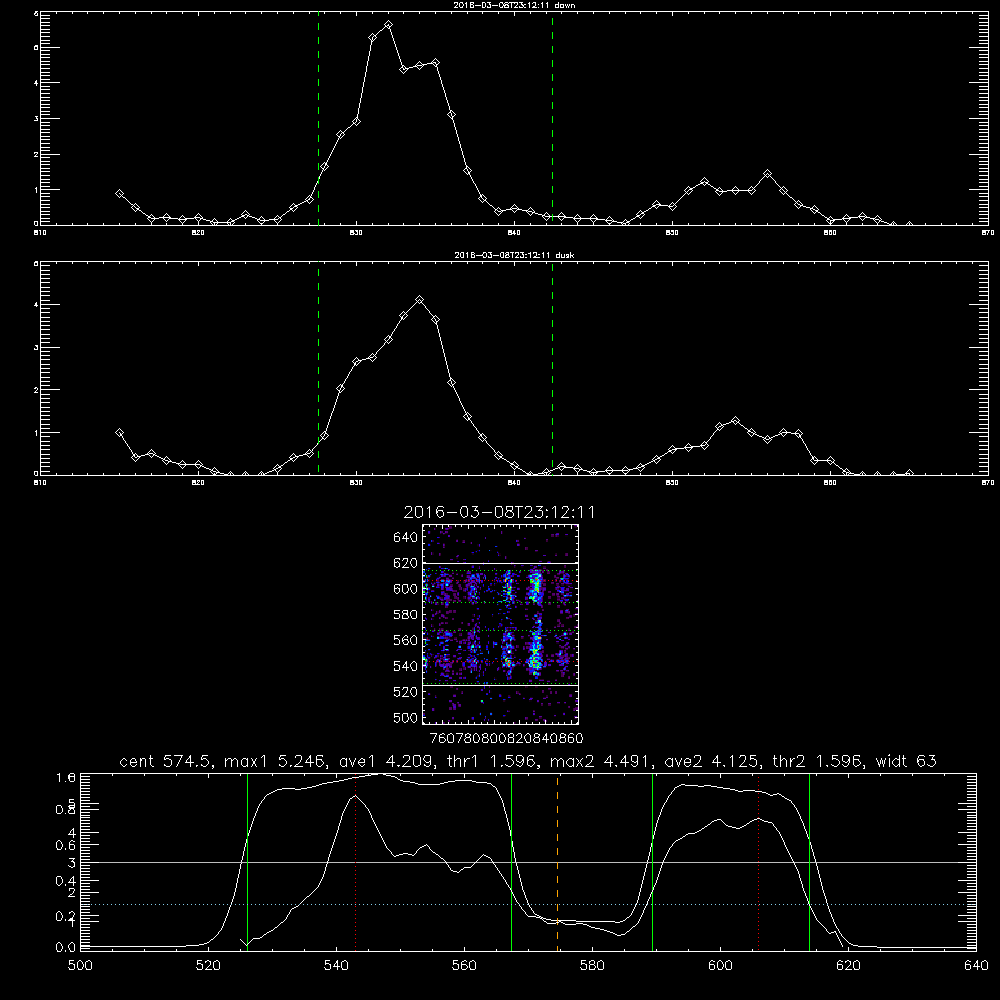Click the green vertical line near 526 in bottom plot
The height and width of the screenshot is (1000, 1000).
click(247, 862)
